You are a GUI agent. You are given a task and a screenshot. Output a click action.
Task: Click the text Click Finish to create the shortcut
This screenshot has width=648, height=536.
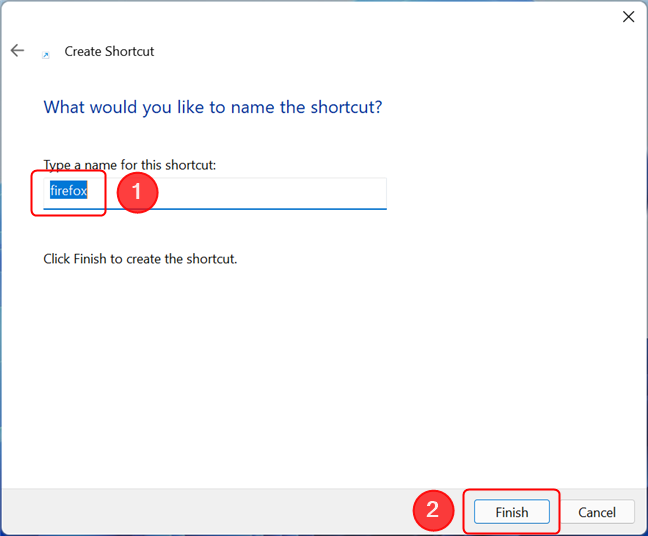click(140, 259)
